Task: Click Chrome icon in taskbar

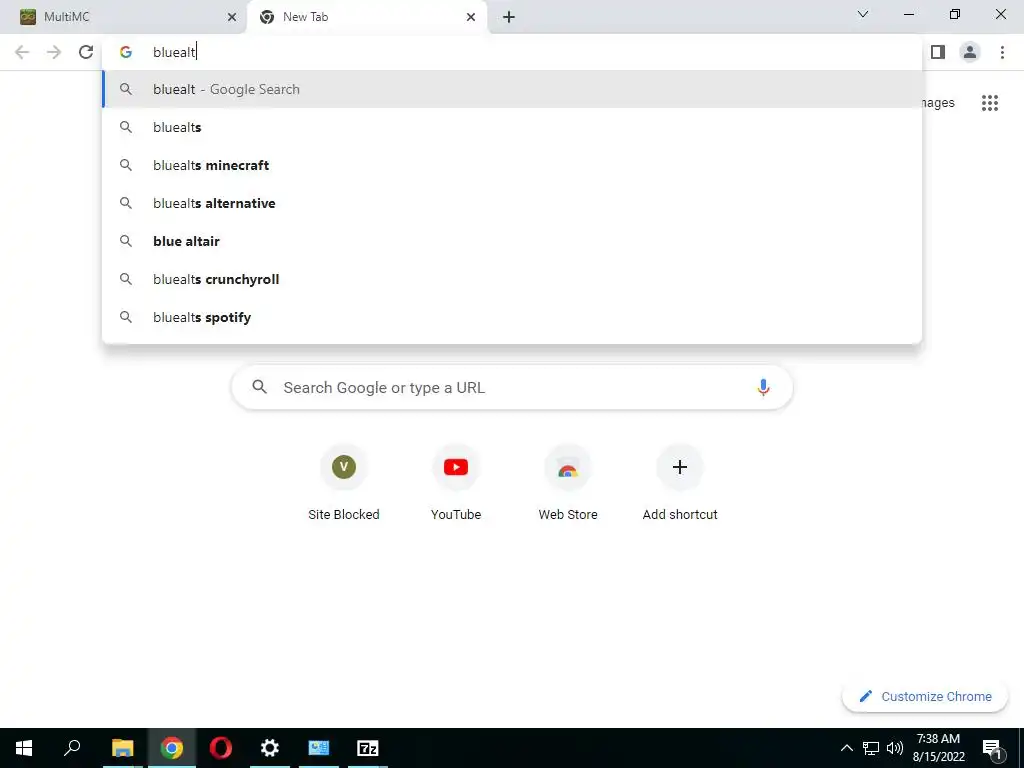Action: 172,748
